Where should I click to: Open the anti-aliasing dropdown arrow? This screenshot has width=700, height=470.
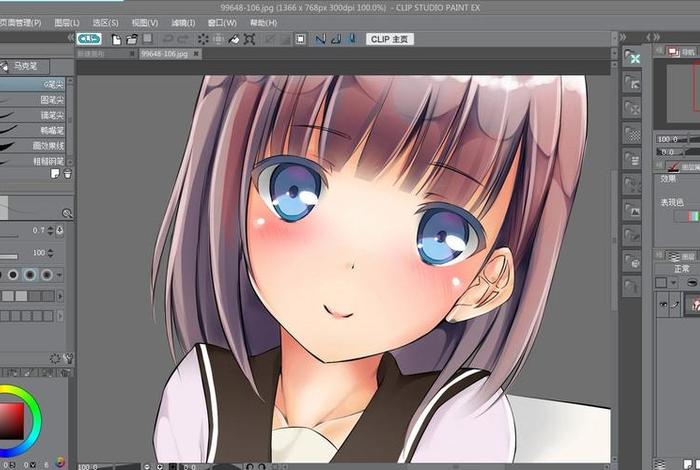coord(59,275)
